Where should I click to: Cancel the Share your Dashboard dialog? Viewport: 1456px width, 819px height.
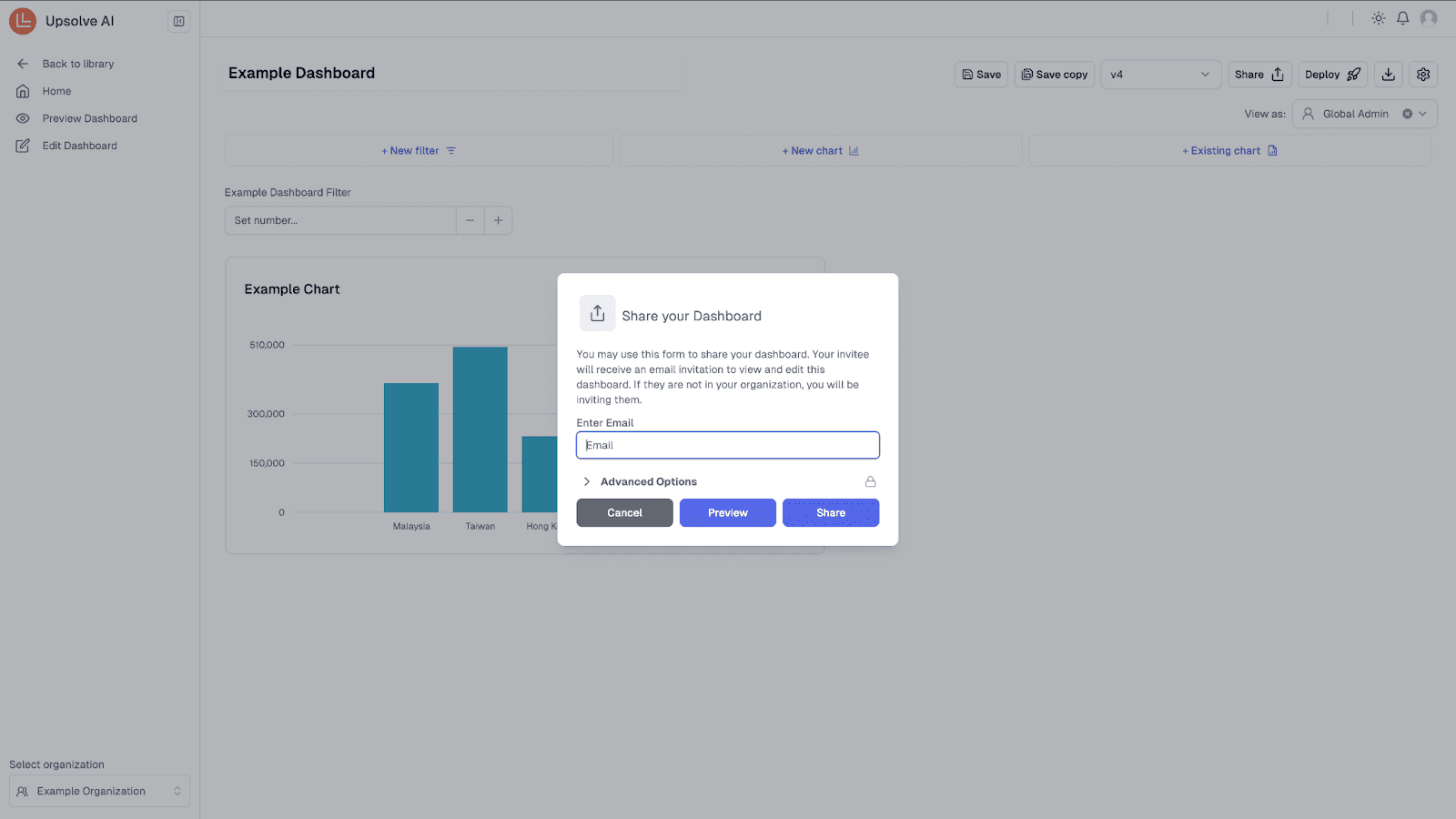pyautogui.click(x=624, y=512)
